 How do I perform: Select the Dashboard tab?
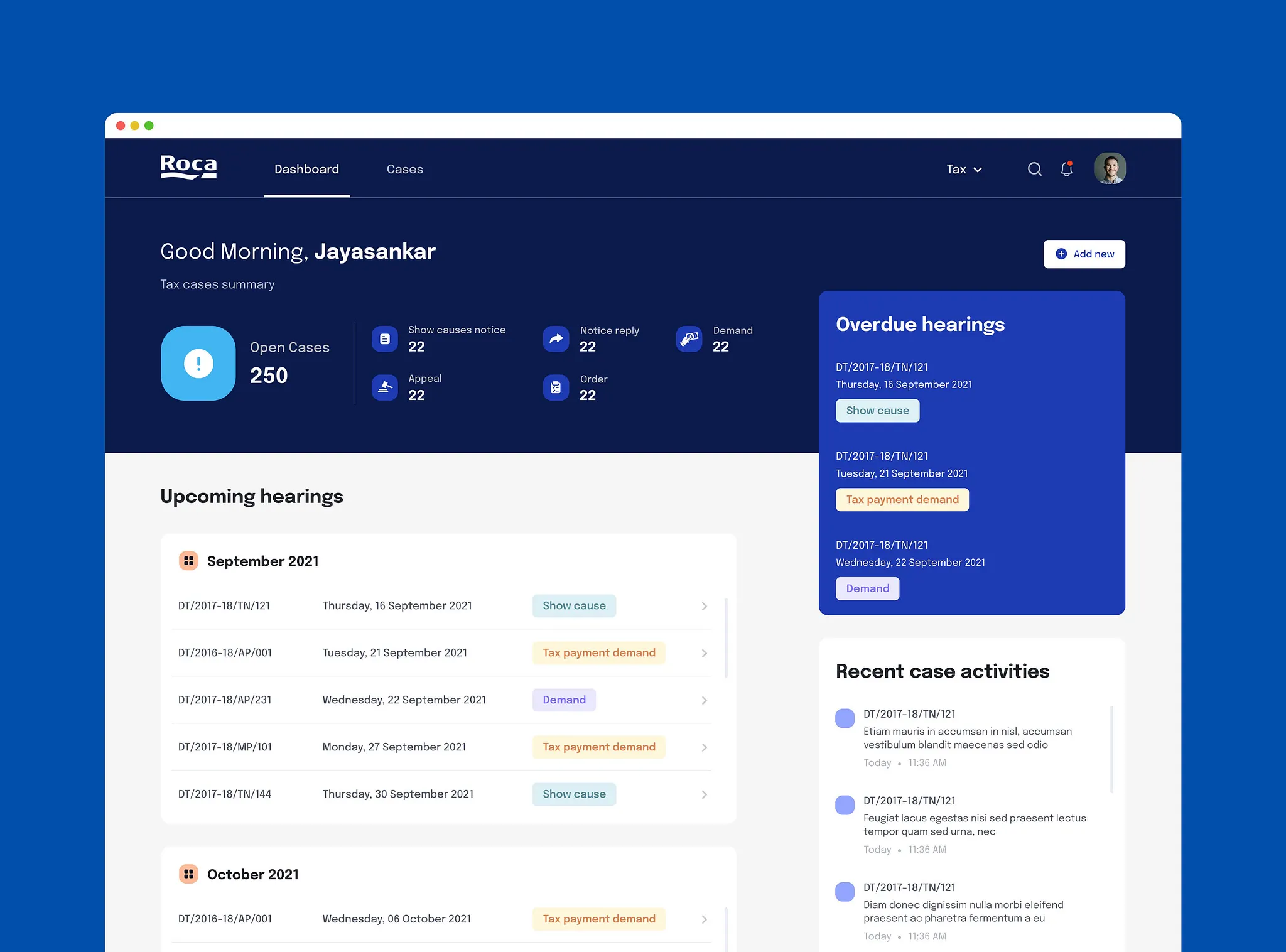[x=306, y=169]
